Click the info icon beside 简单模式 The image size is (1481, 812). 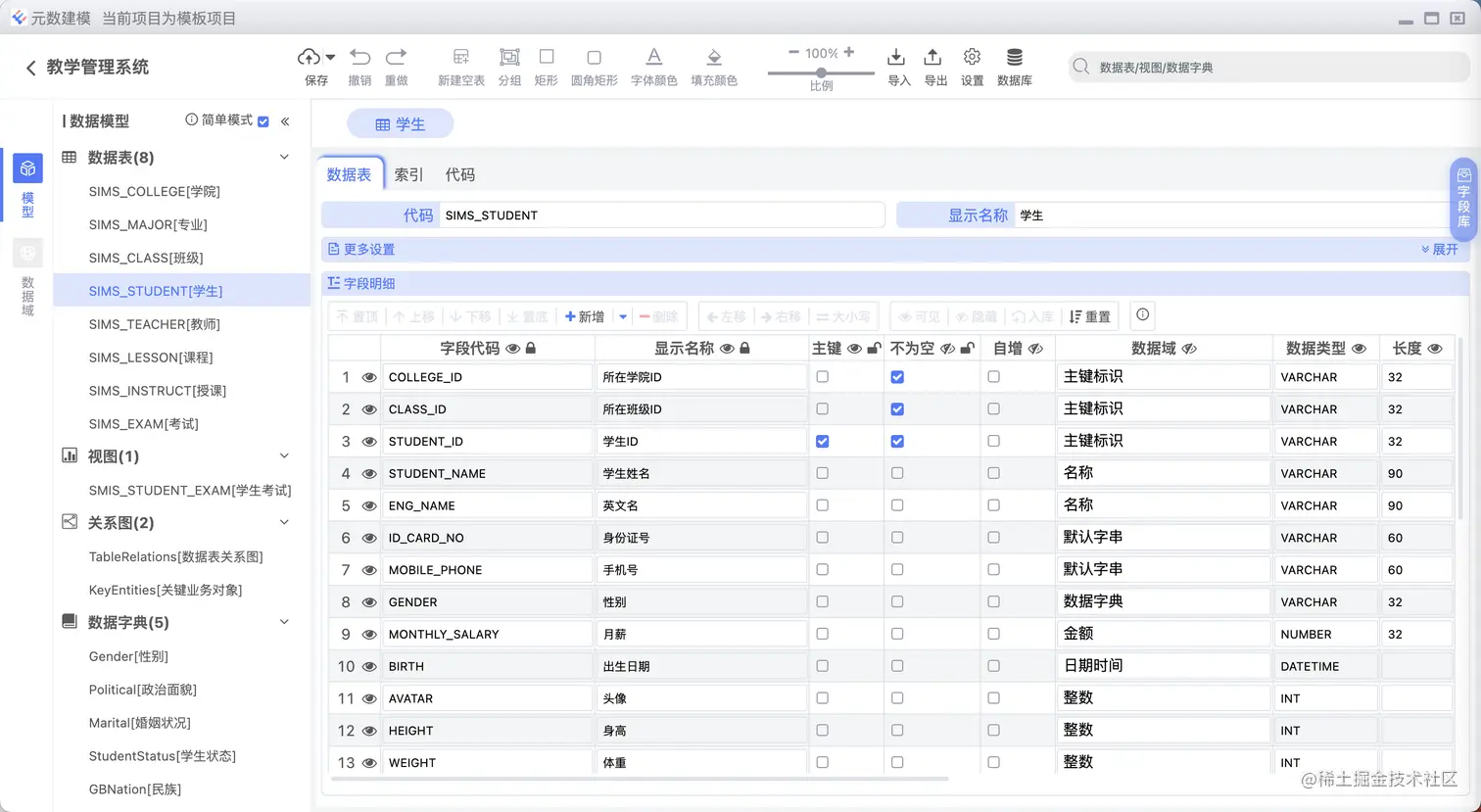click(x=192, y=119)
